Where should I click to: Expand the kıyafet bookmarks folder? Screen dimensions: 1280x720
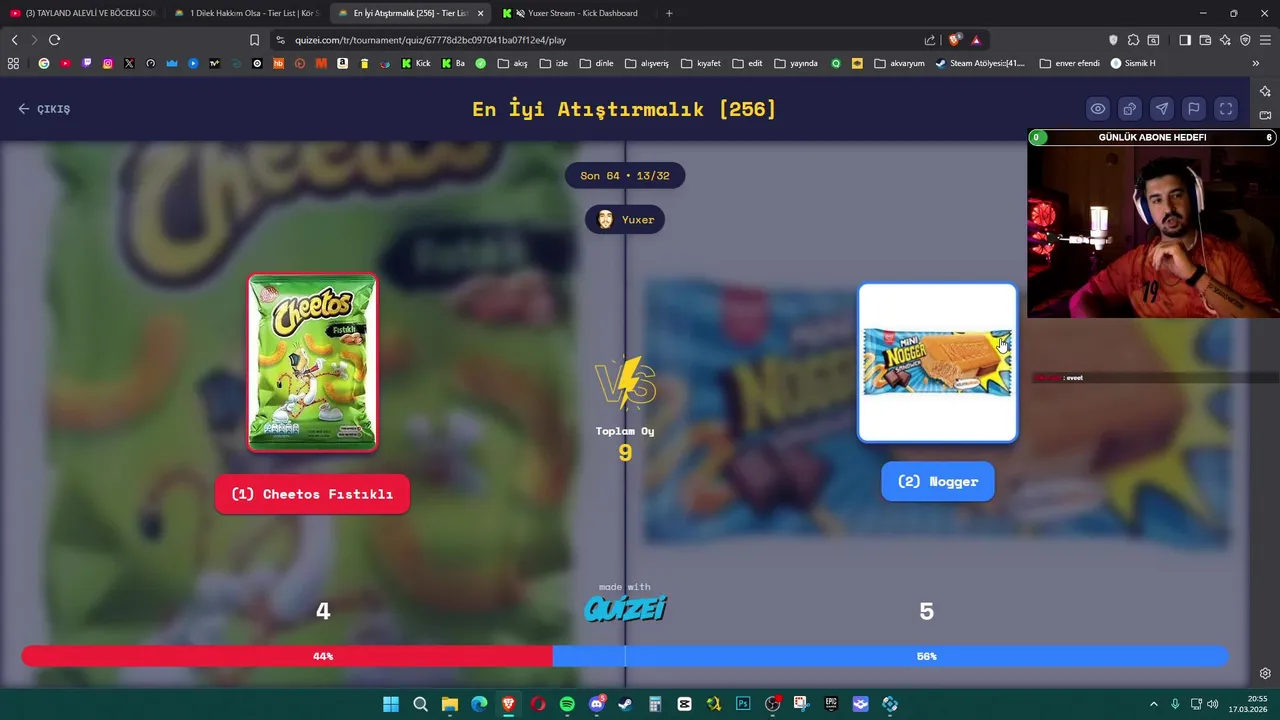tap(701, 63)
